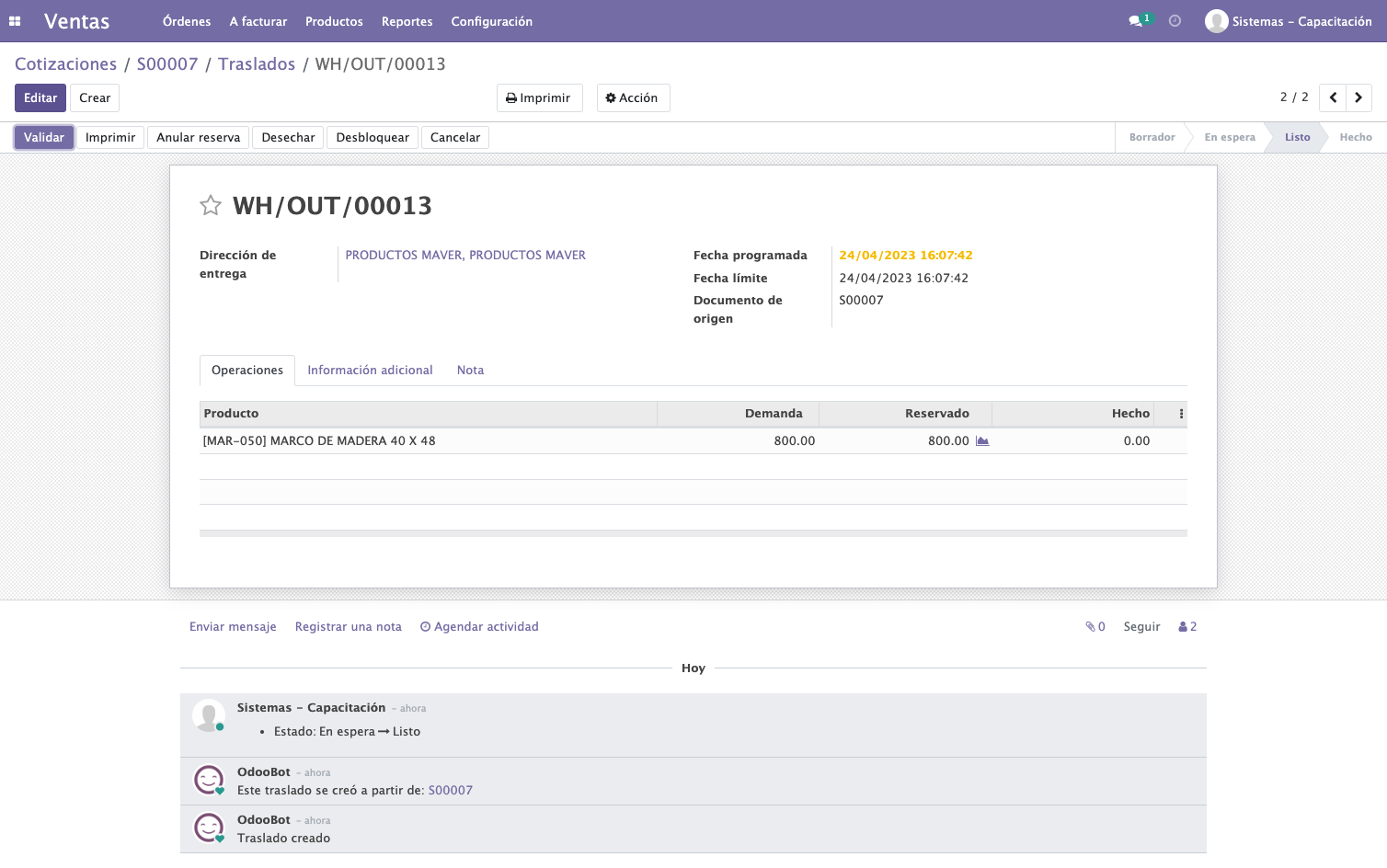
Task: Open the apps grid menu icon
Action: click(x=15, y=21)
